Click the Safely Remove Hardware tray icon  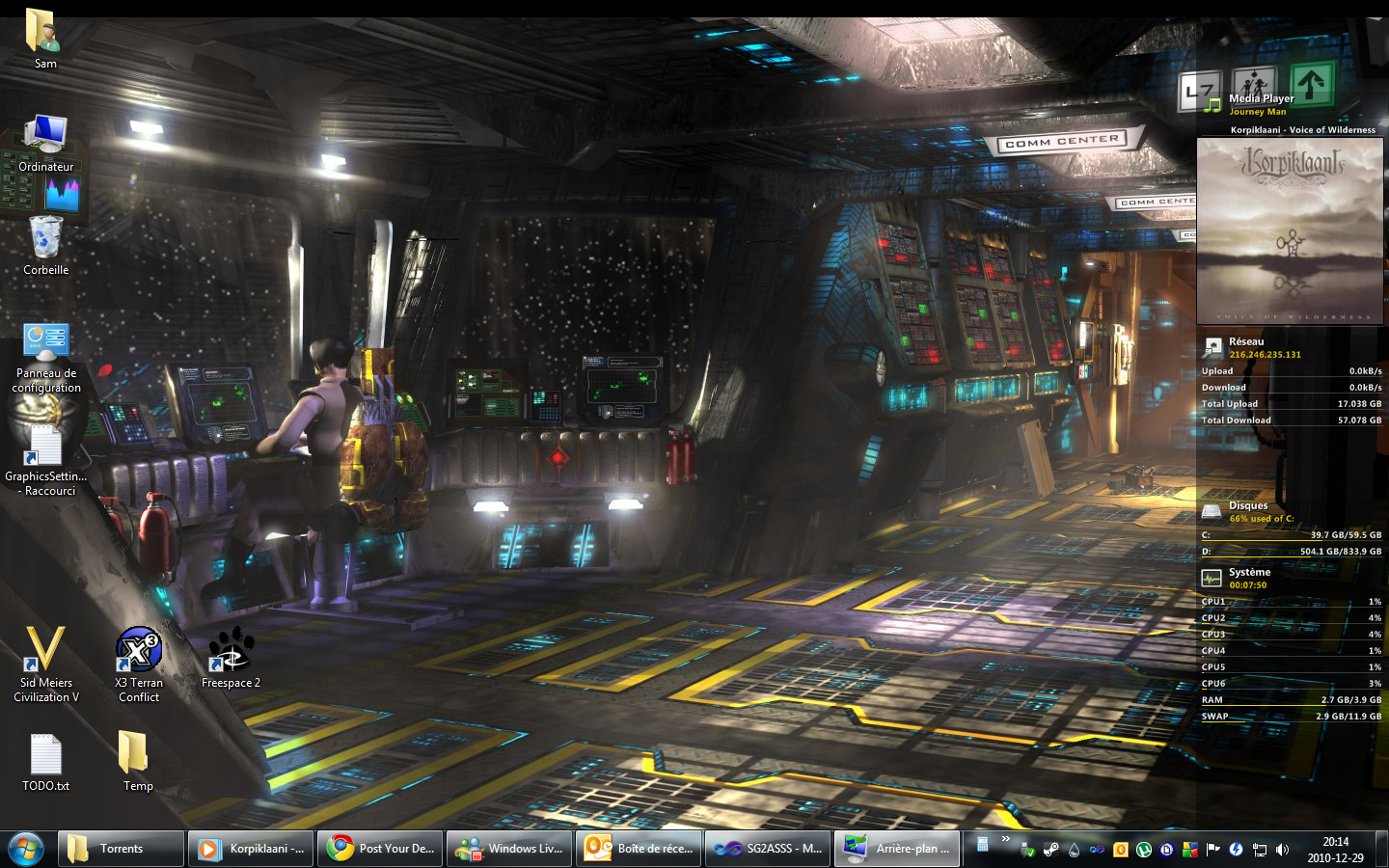1027,850
